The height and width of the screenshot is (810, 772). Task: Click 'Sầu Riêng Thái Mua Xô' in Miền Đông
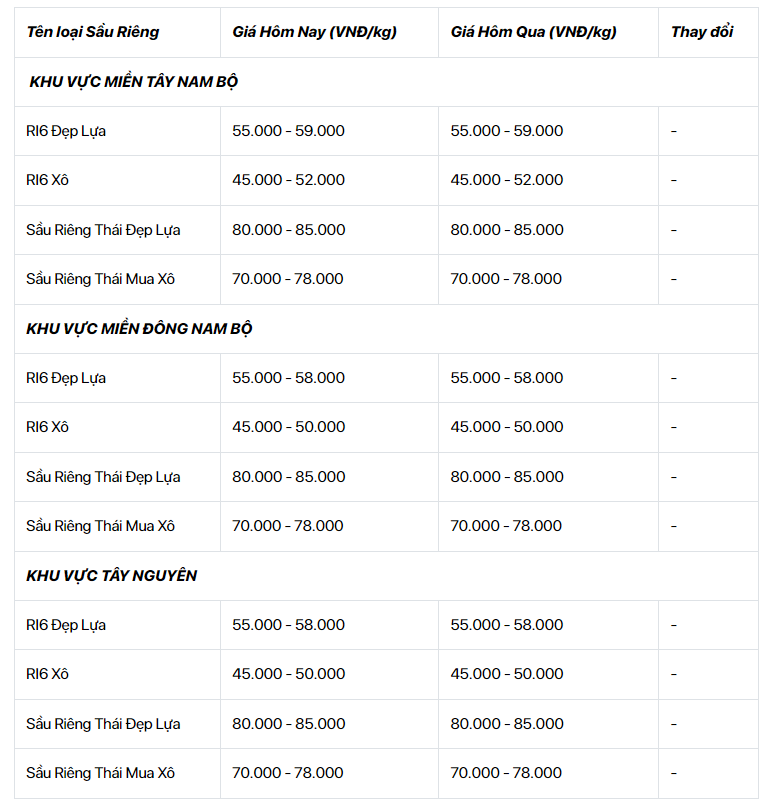(x=100, y=526)
